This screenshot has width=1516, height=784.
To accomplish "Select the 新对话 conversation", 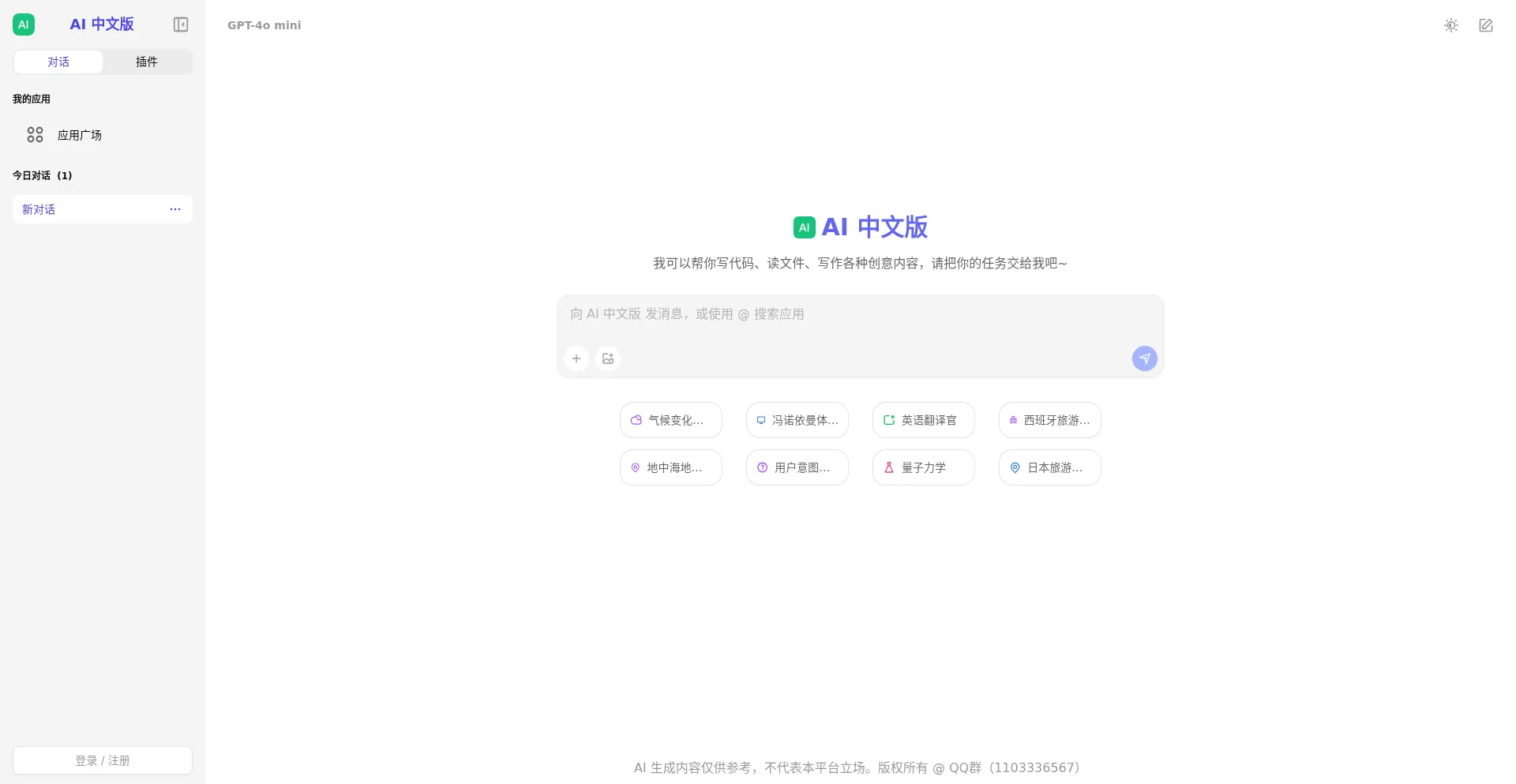I will coord(103,209).
